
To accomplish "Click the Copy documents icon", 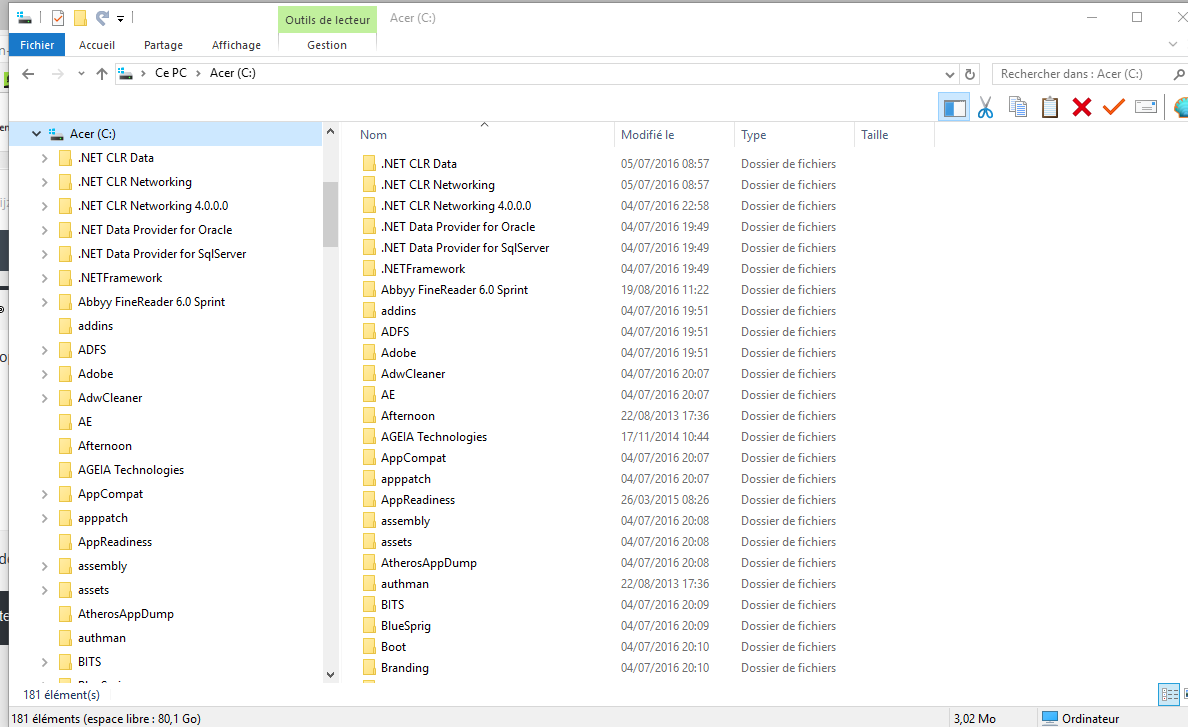I will click(1018, 108).
